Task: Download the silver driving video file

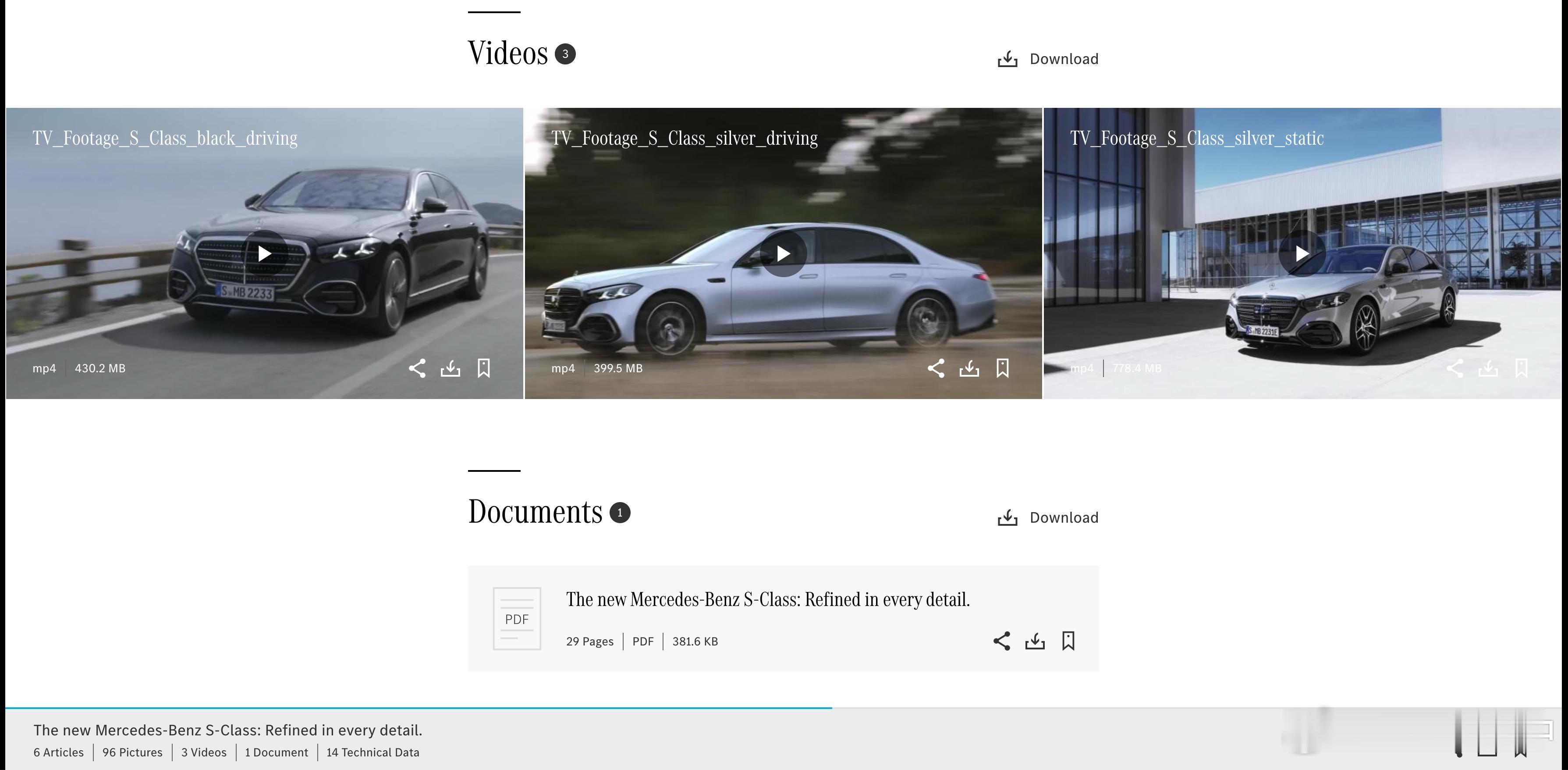Action: click(x=969, y=368)
